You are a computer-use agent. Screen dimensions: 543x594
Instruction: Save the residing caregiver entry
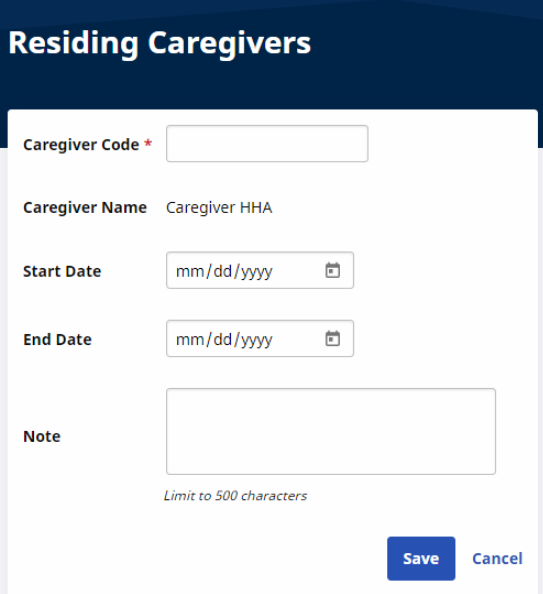tap(421, 558)
